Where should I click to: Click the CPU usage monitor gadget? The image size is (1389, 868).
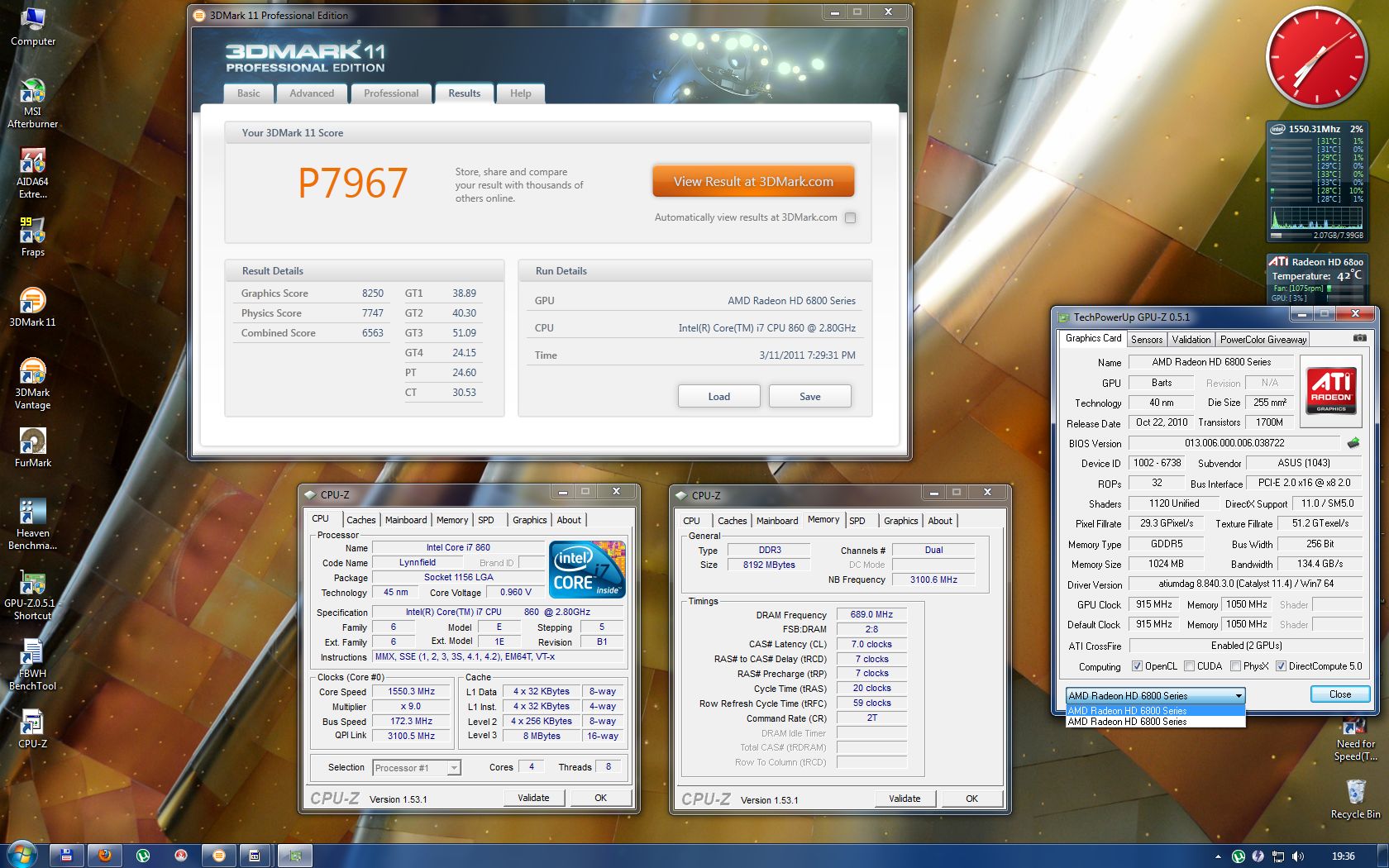[1316, 182]
